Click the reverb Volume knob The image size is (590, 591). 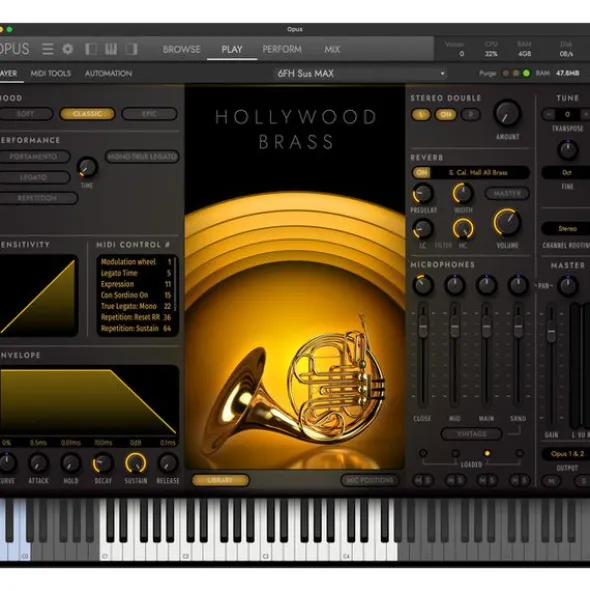pyautogui.click(x=507, y=222)
